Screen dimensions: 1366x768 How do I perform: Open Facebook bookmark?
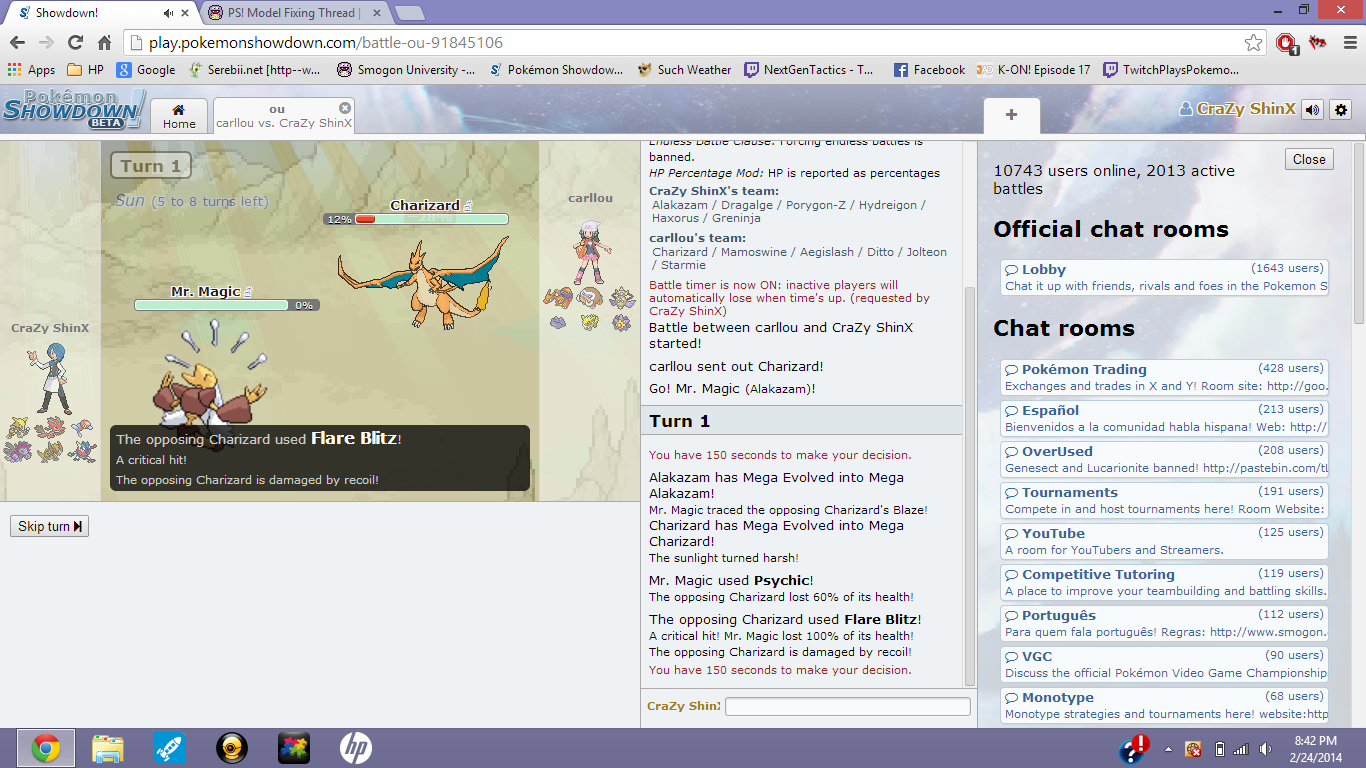pyautogui.click(x=929, y=70)
